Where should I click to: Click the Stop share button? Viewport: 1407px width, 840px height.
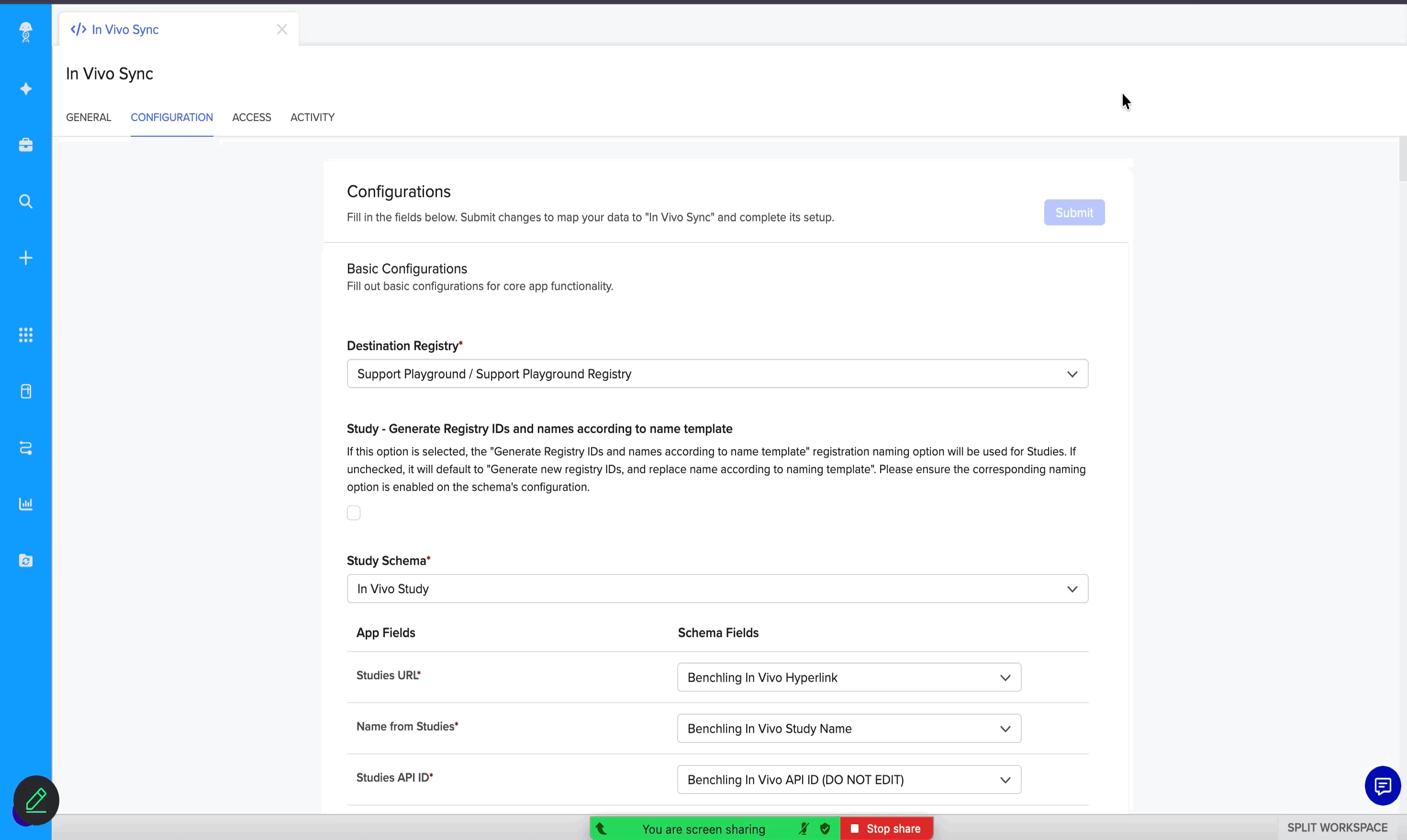(886, 829)
